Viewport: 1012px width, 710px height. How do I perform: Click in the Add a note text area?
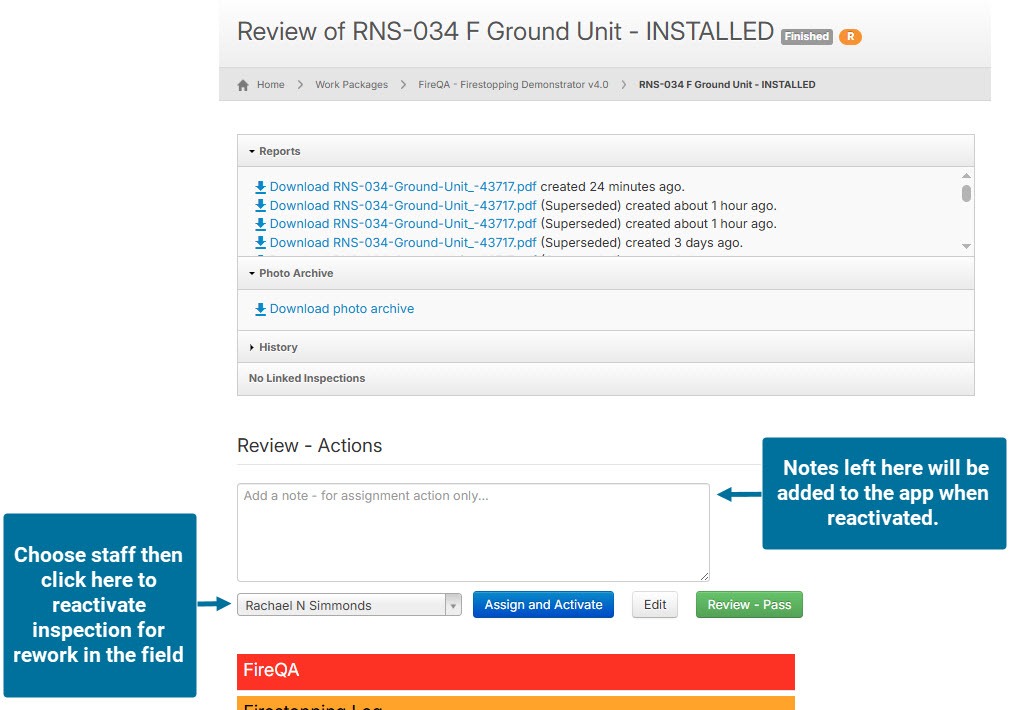(x=473, y=532)
